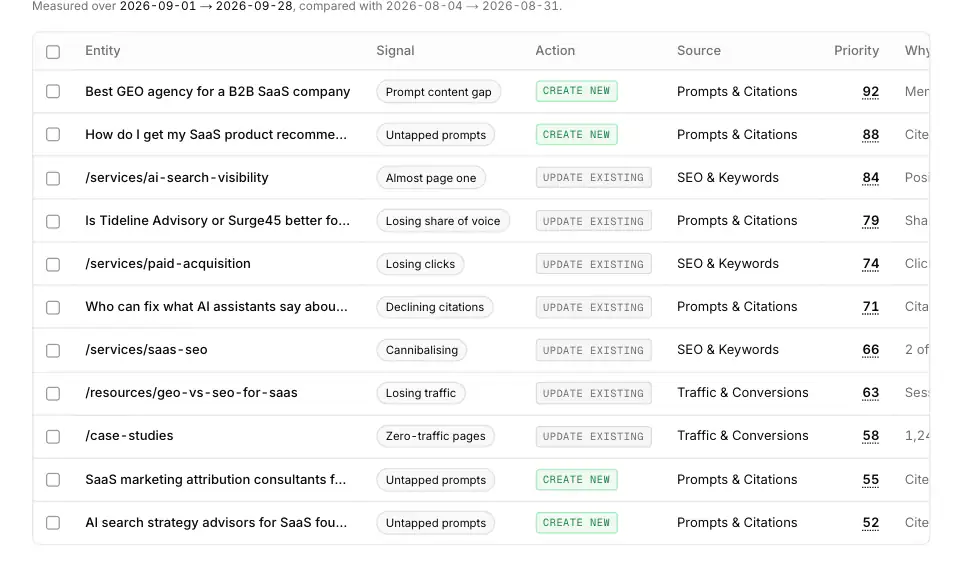This screenshot has height=574, width=960.
Task: Click 'SEO & Keywords' source in /services/saas-seo row
Action: (727, 349)
